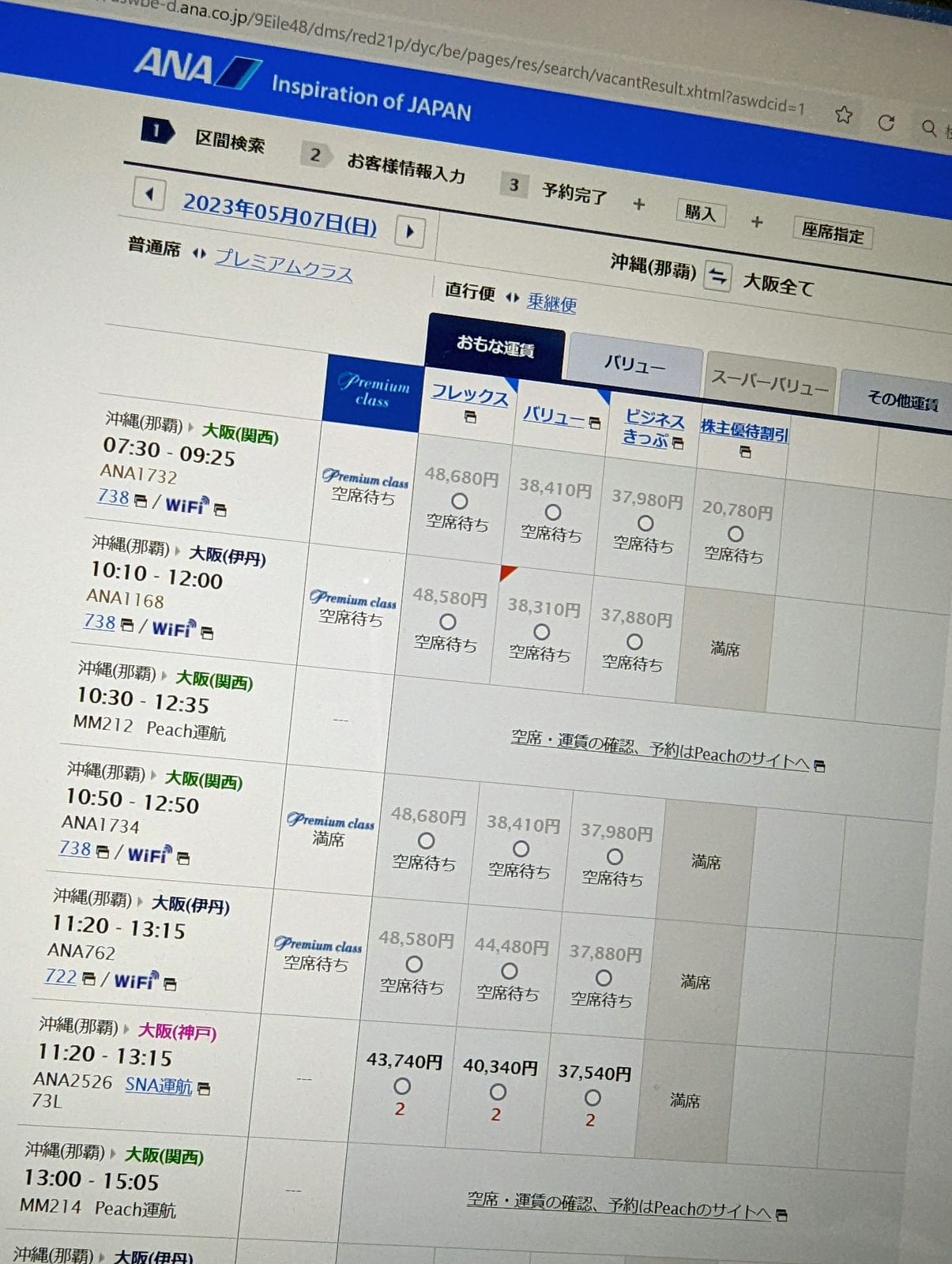Open external link icon for MM212 Peach
This screenshot has width=952, height=1264.
(819, 766)
